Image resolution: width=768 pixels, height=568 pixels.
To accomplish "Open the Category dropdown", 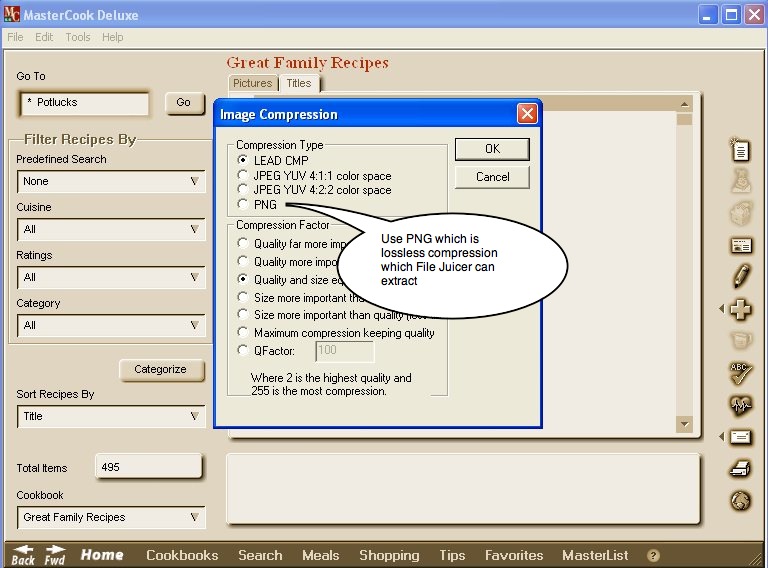I will point(111,326).
